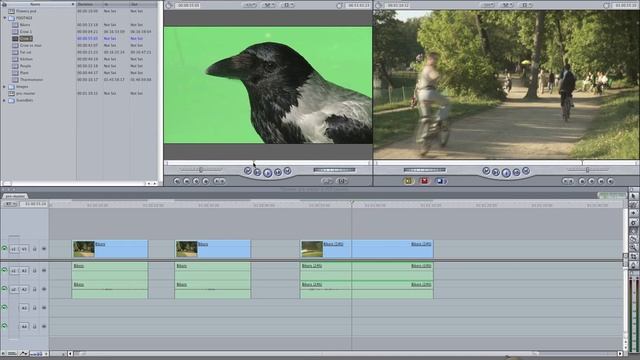Select the pre-master timeline tab
This screenshot has width=640, height=360.
(15, 196)
